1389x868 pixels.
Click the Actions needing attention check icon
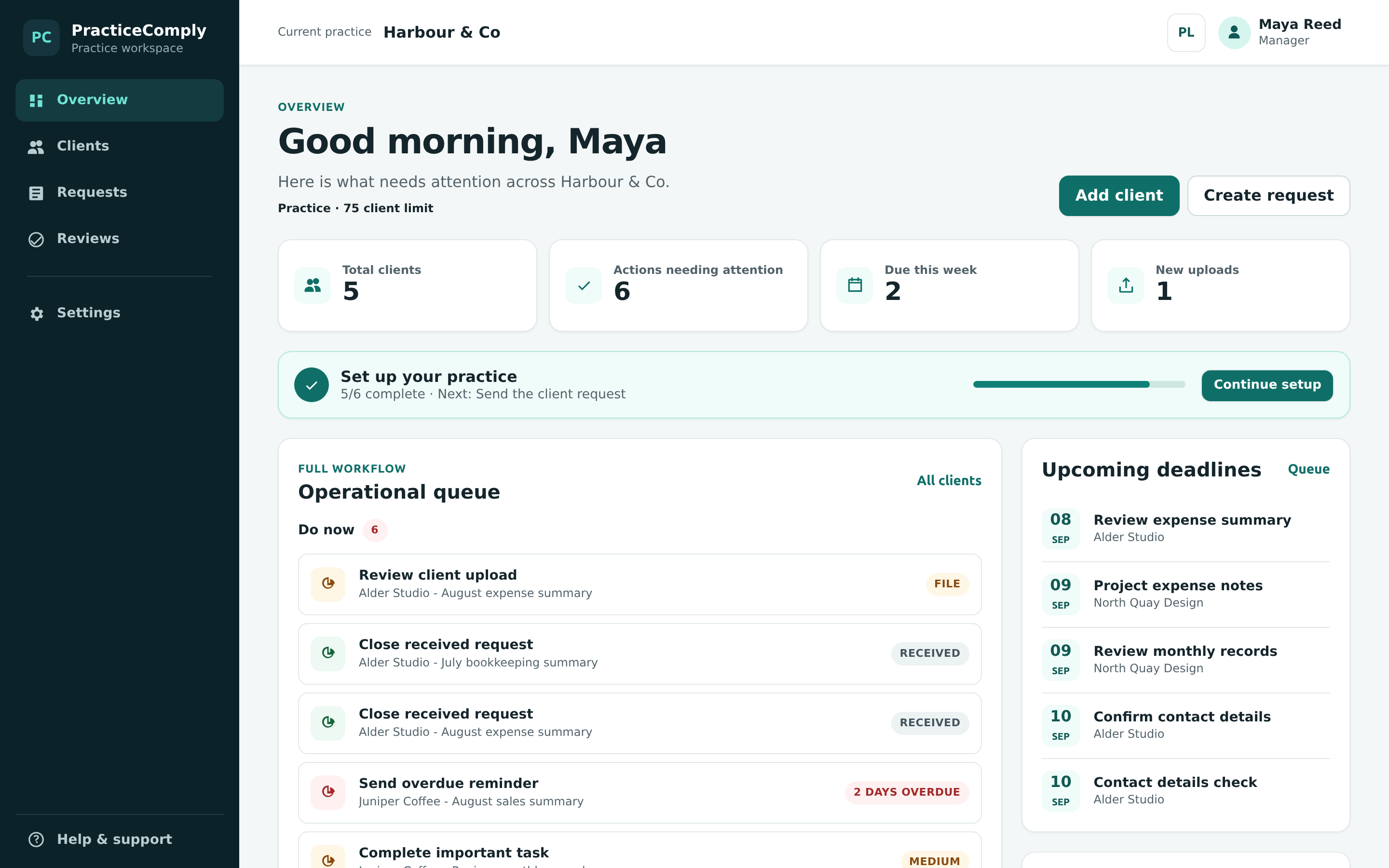click(x=584, y=285)
